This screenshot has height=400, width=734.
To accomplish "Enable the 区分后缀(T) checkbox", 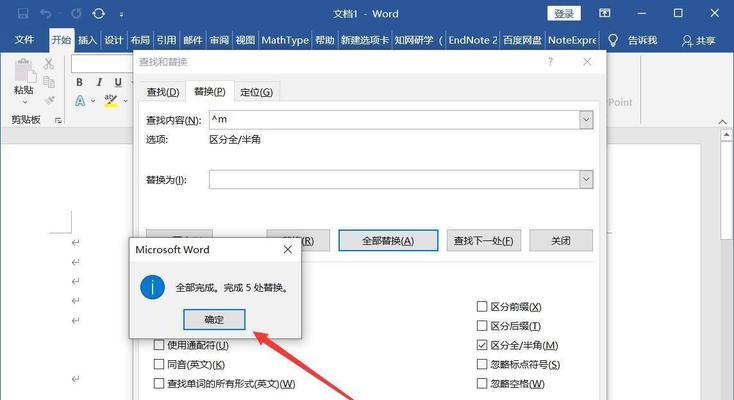I will coord(482,326).
